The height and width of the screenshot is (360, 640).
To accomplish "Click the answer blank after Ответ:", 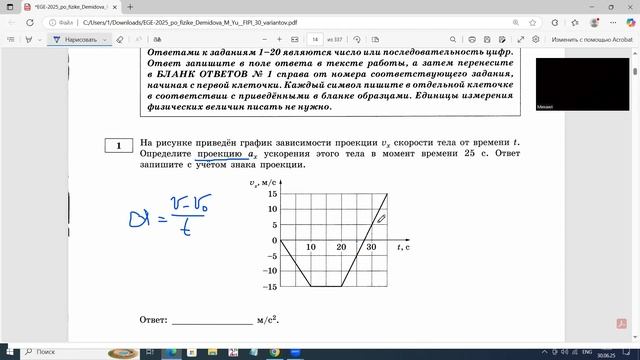I will (x=212, y=320).
